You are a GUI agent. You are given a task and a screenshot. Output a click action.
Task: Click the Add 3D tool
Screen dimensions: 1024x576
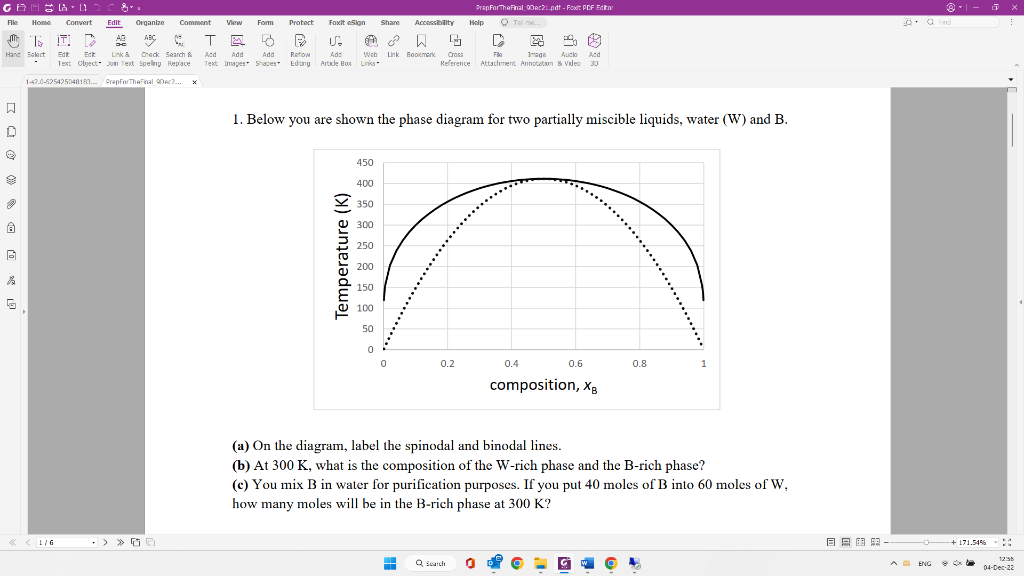[x=594, y=50]
